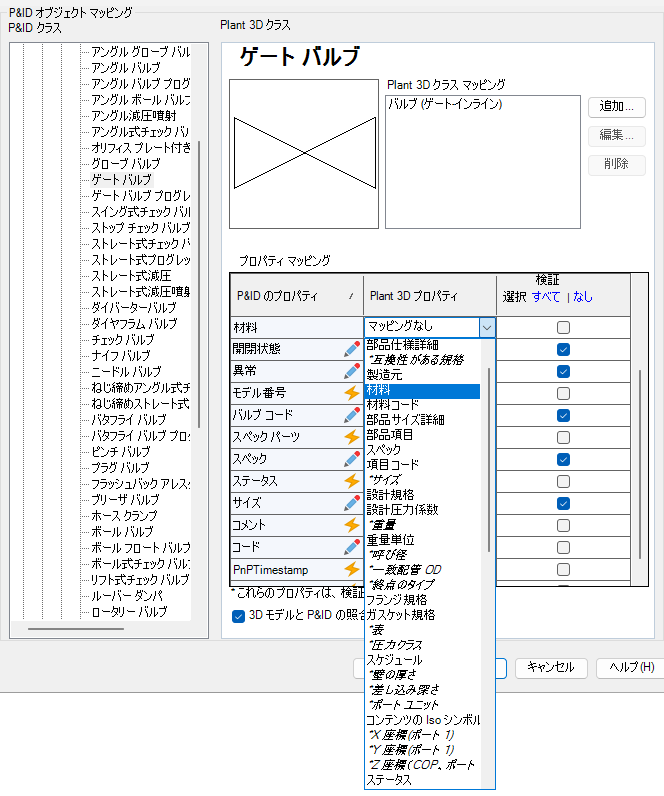Image resolution: width=664 pixels, height=796 pixels.
Task: Select ボール バルブ tree item
Action: pos(122,532)
